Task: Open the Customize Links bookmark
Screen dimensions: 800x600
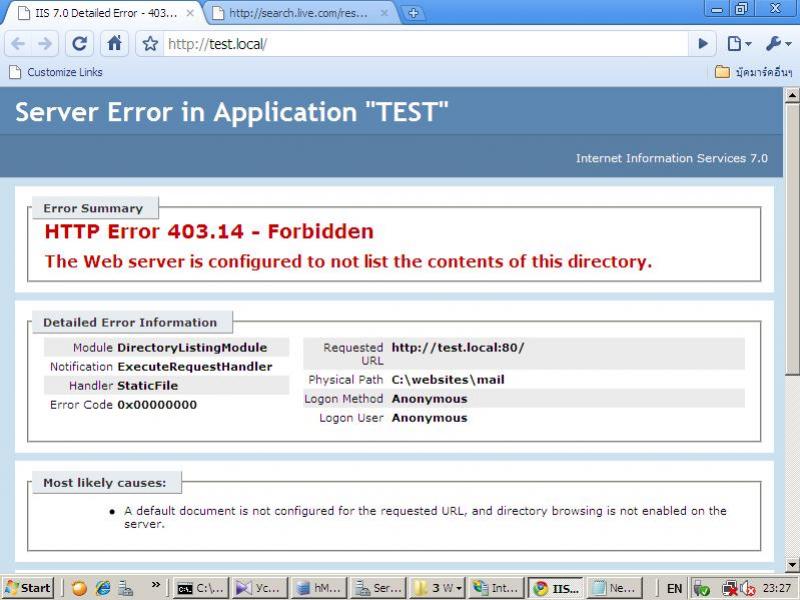Action: pyautogui.click(x=56, y=72)
